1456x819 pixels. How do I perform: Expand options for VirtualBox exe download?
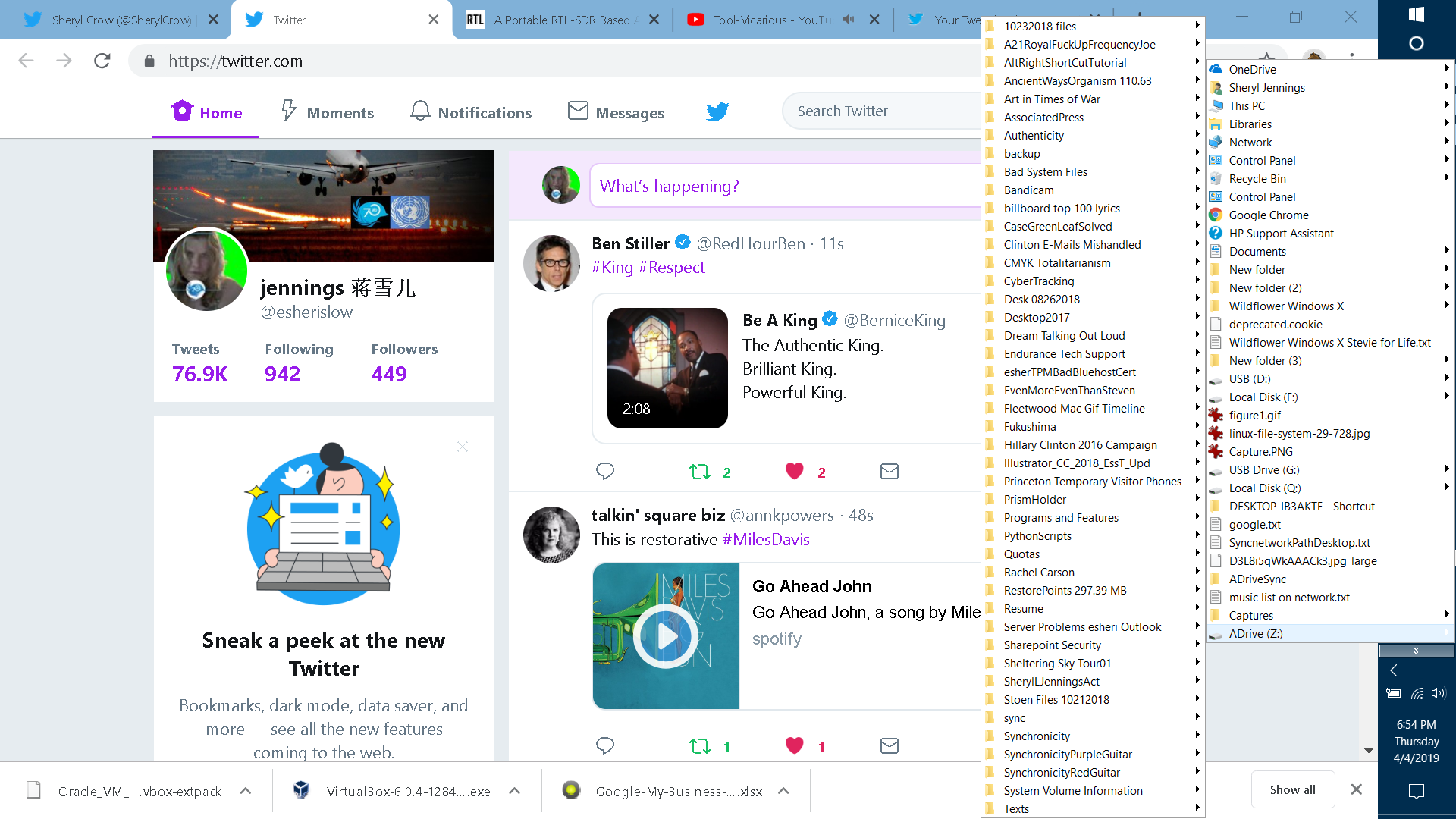tap(515, 791)
